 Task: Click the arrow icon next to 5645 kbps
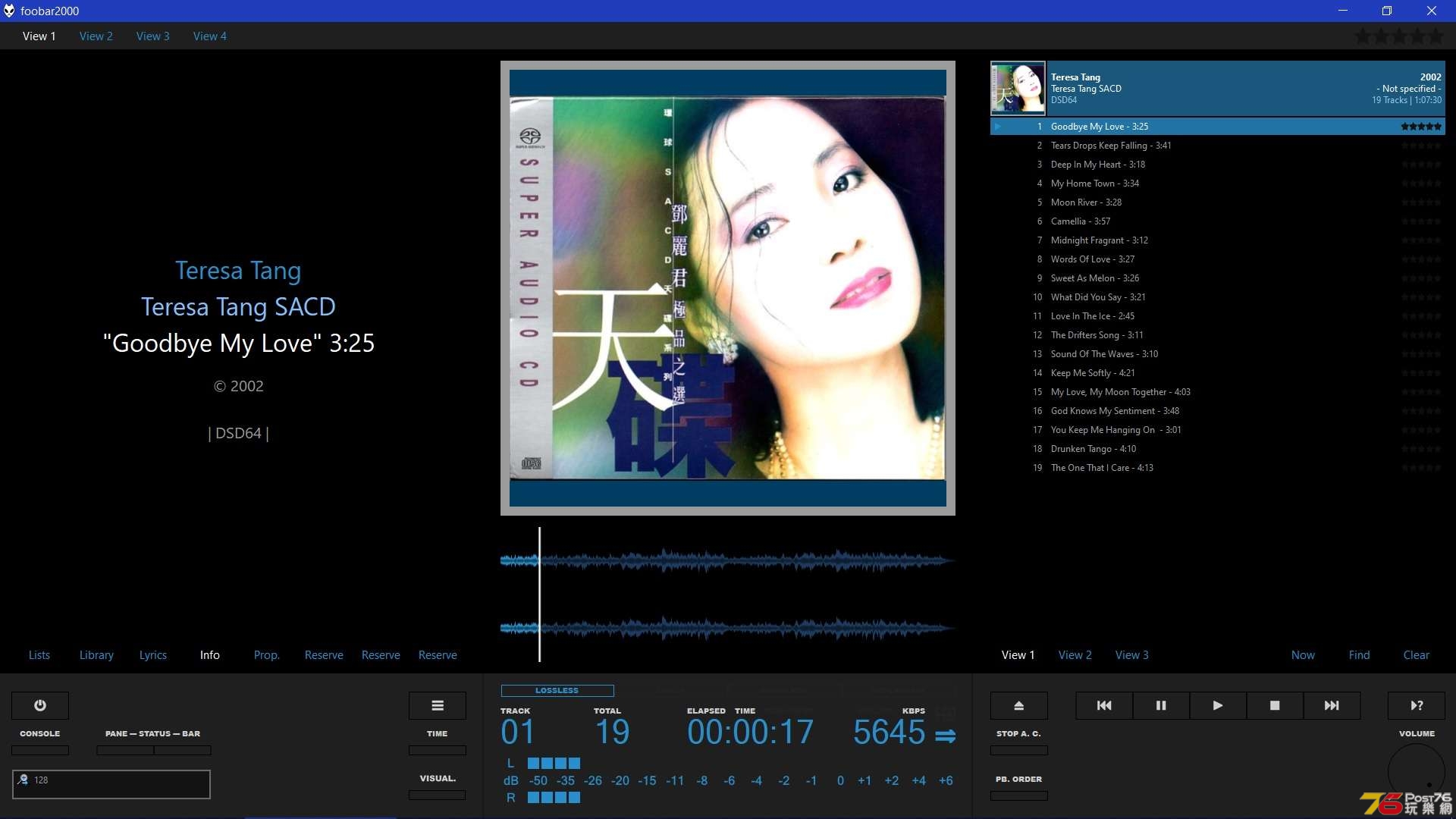[946, 736]
